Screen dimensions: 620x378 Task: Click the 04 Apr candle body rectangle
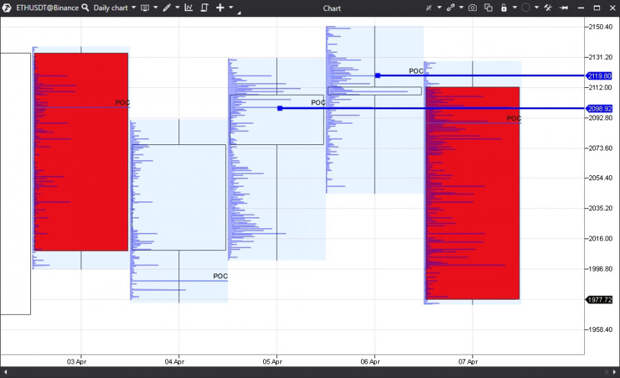pos(179,197)
